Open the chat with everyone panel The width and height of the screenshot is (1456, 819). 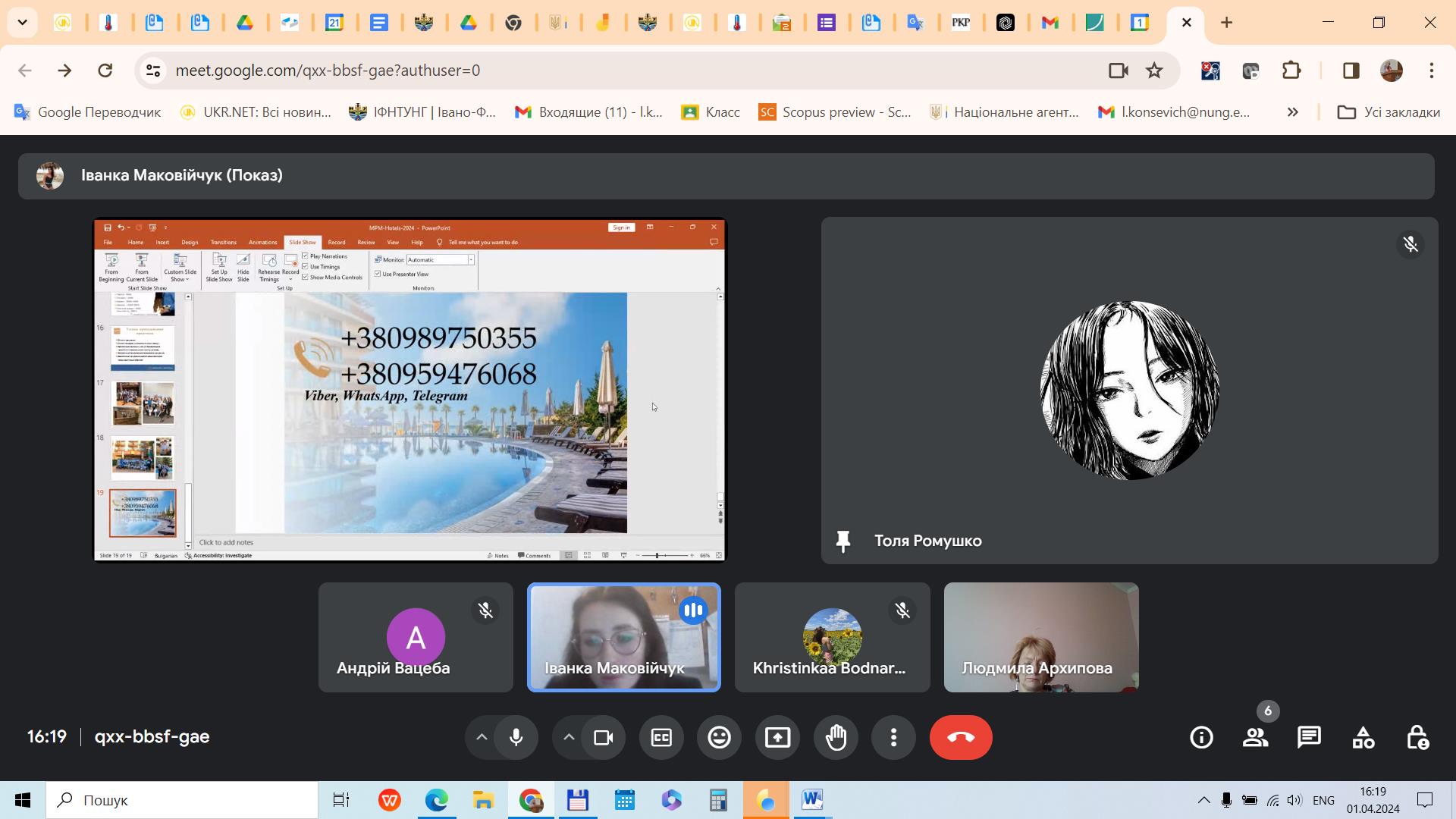[x=1309, y=737]
